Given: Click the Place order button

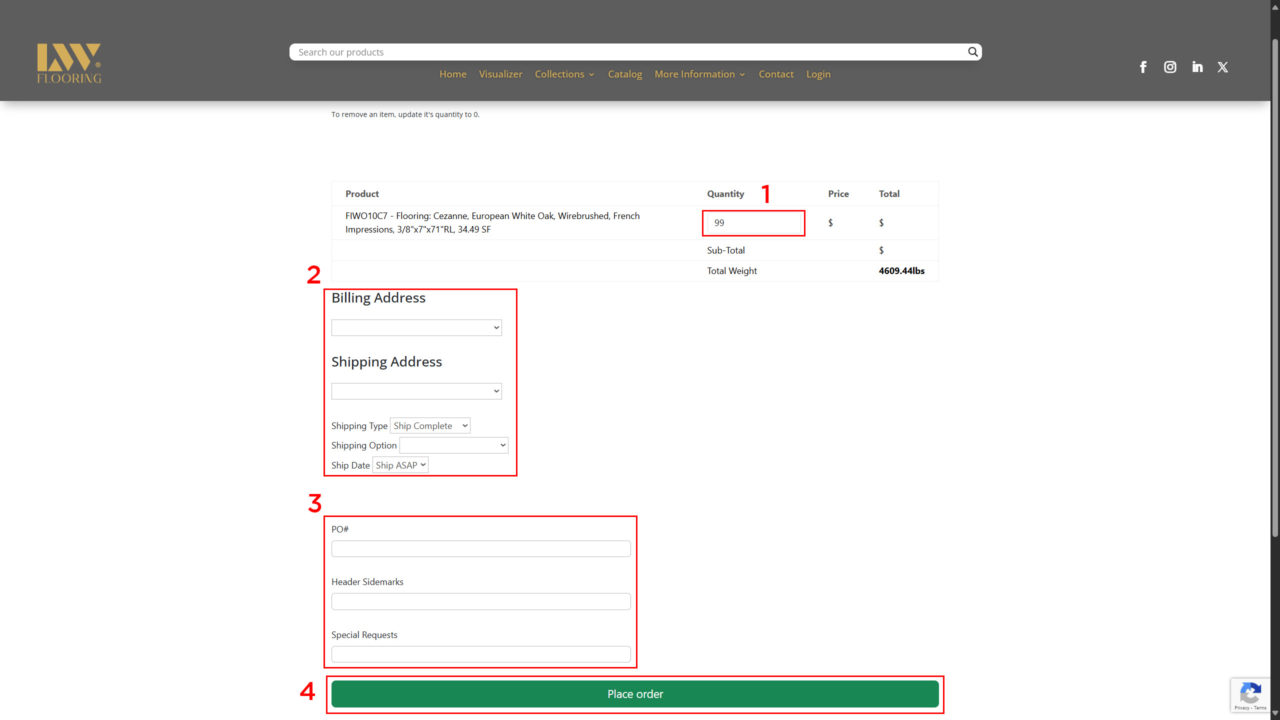Looking at the screenshot, I should point(635,693).
